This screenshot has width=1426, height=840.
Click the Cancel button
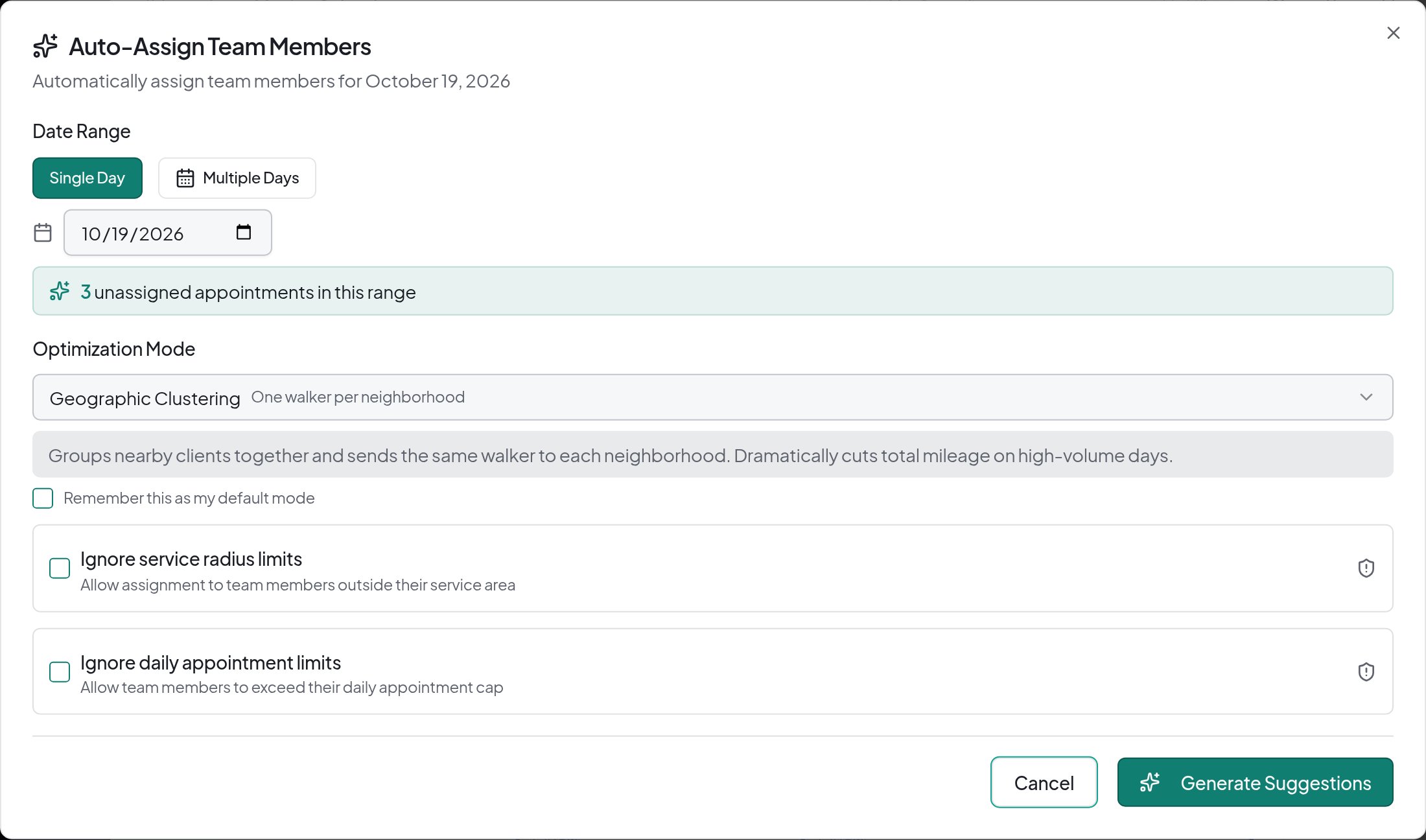coord(1044,782)
